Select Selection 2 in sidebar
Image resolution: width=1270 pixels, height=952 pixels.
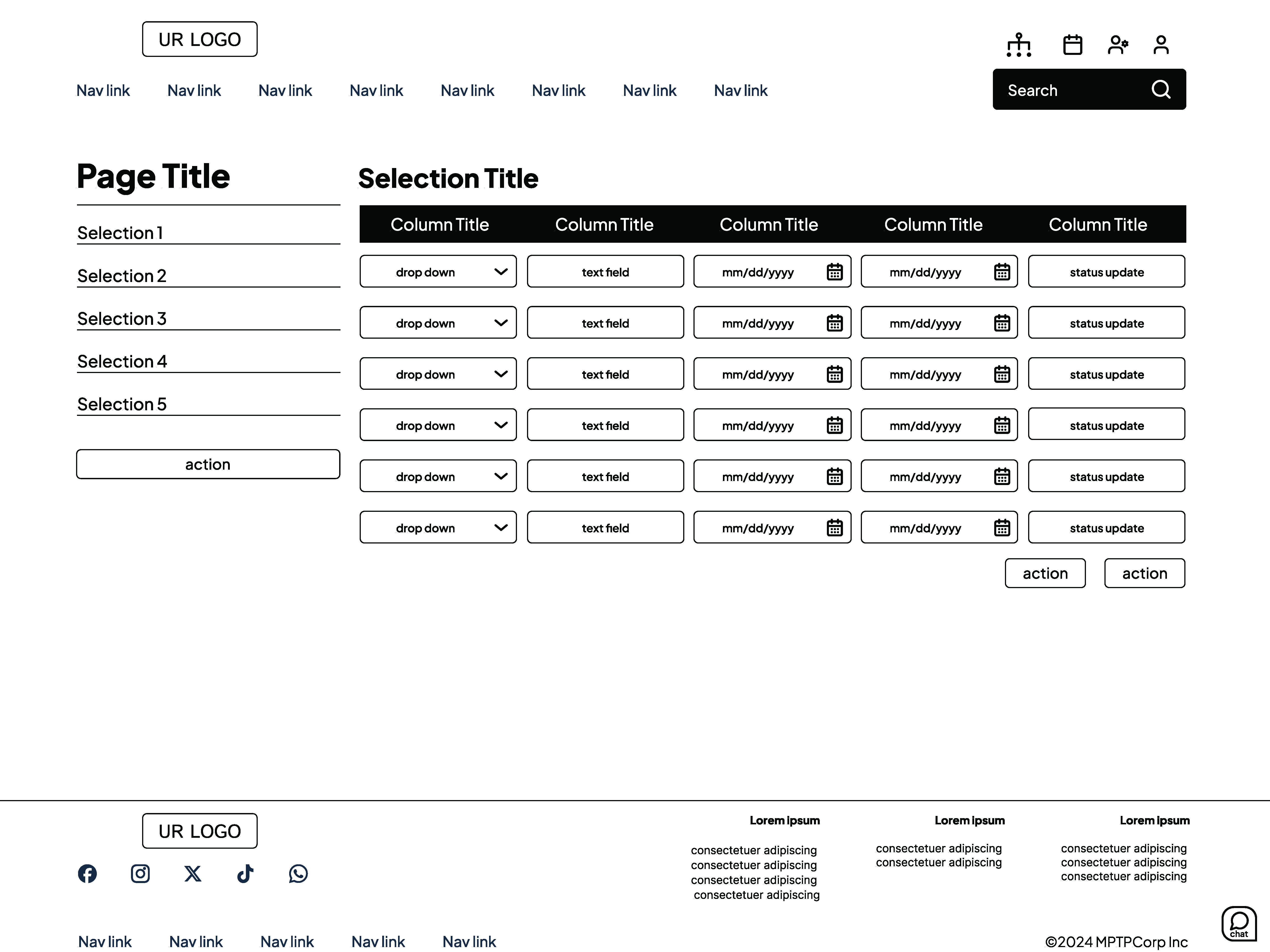(122, 276)
